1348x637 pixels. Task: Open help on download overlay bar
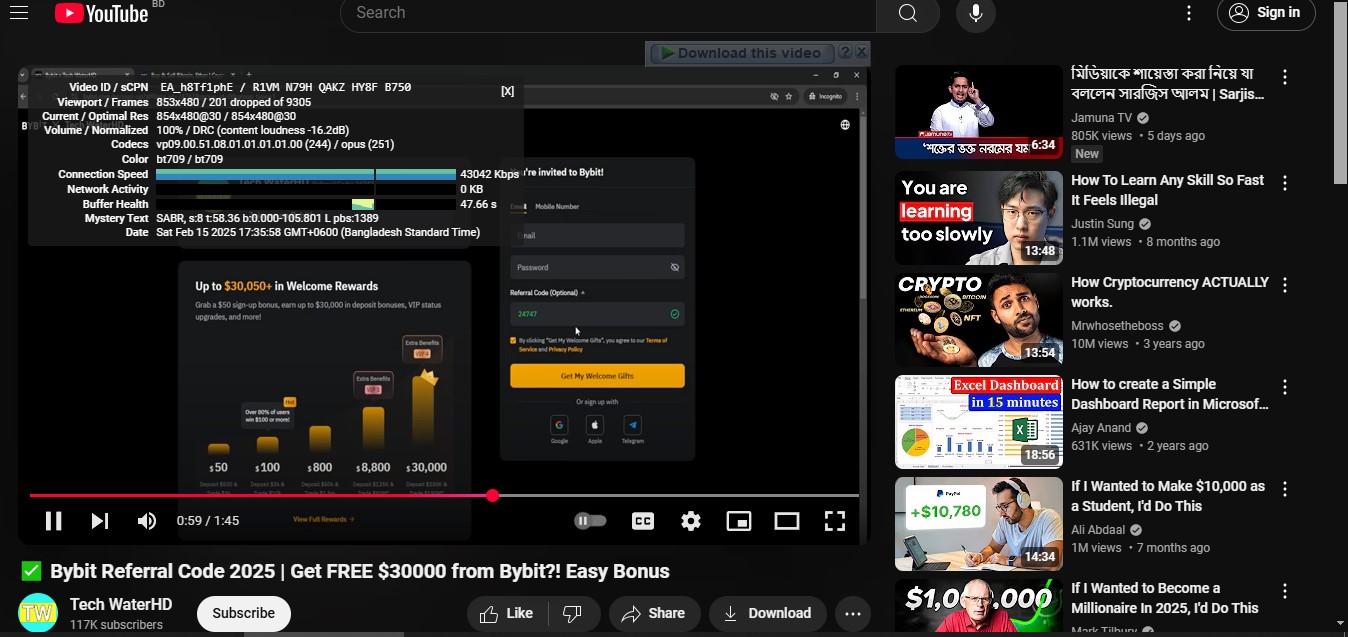[845, 52]
